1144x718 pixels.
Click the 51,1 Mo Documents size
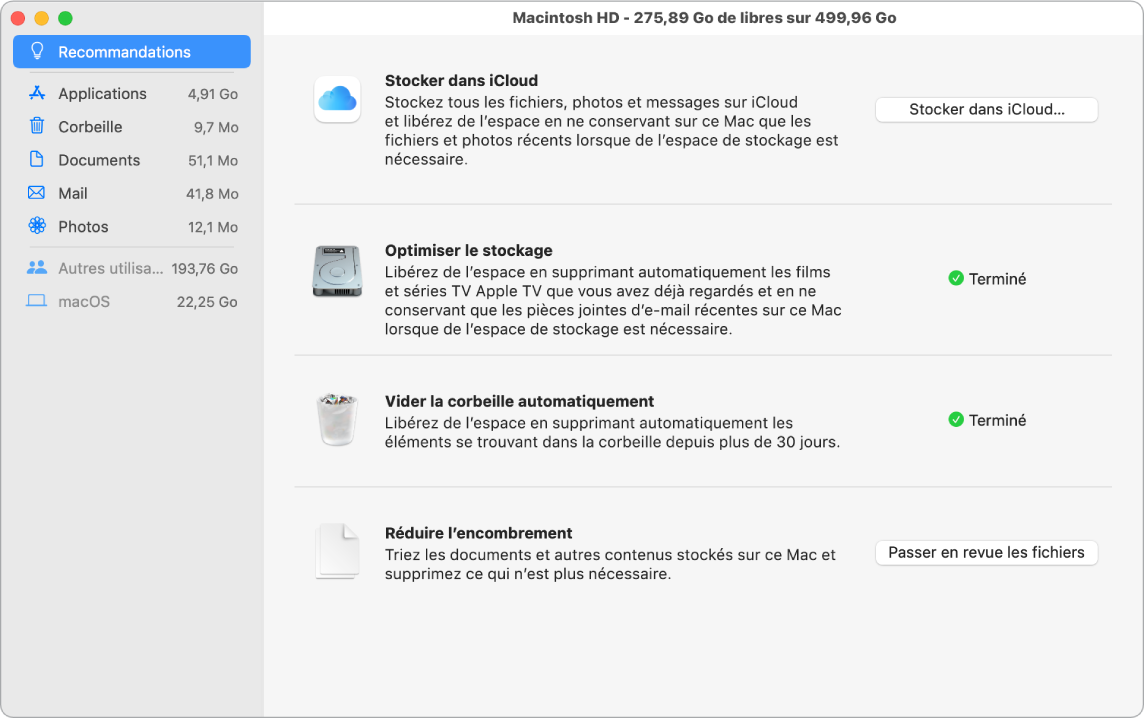coord(213,161)
